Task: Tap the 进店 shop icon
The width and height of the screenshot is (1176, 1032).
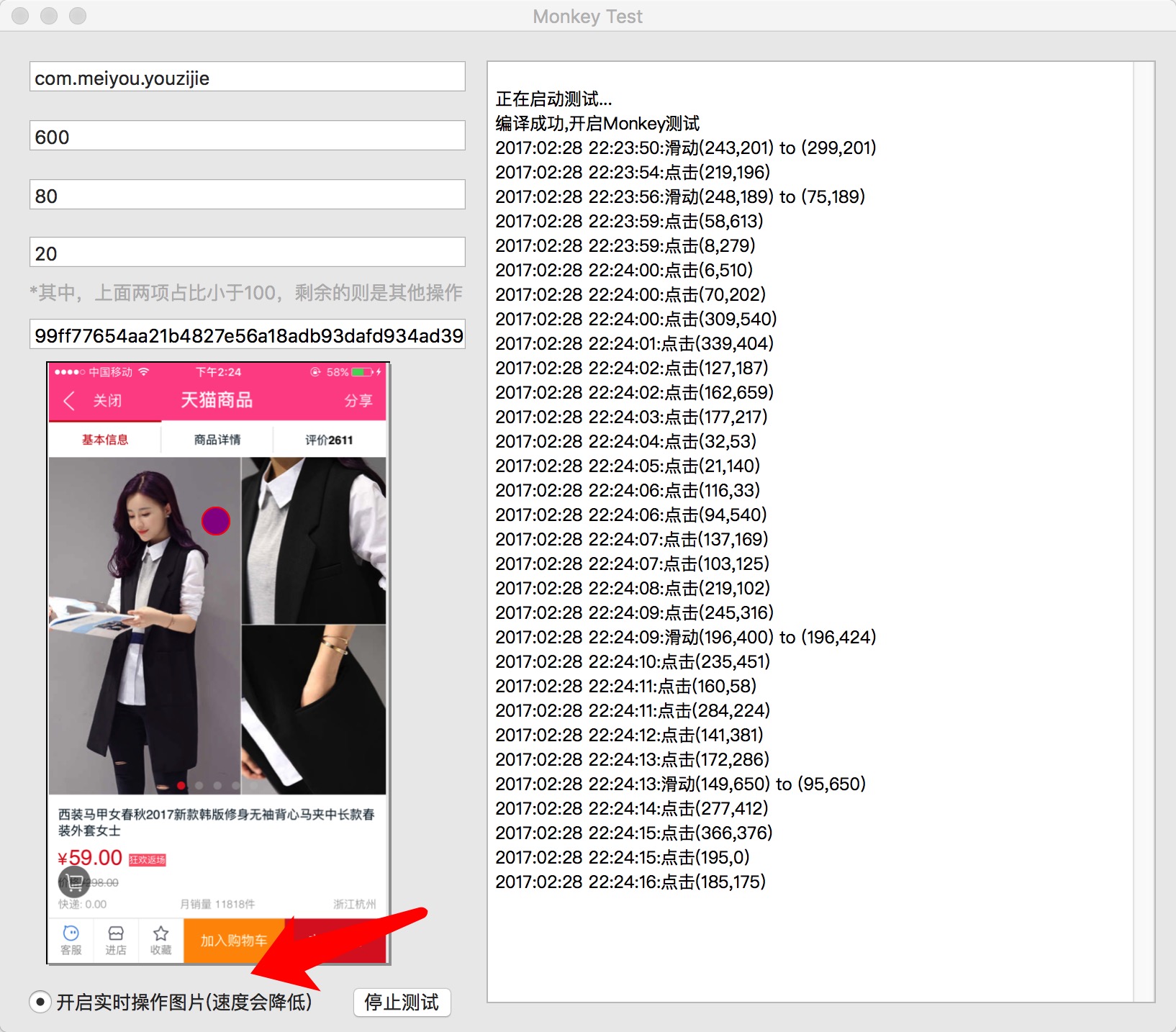Action: click(116, 940)
